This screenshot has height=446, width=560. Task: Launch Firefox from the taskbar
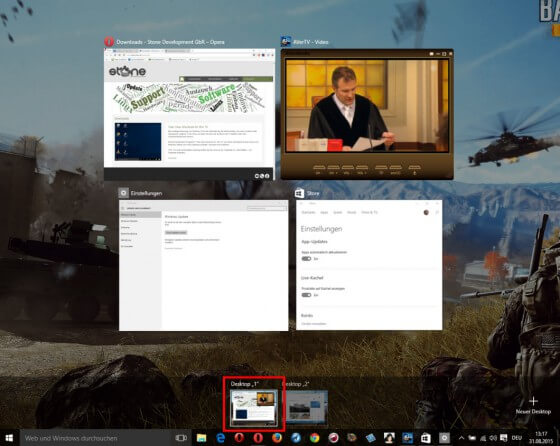(x=277, y=438)
